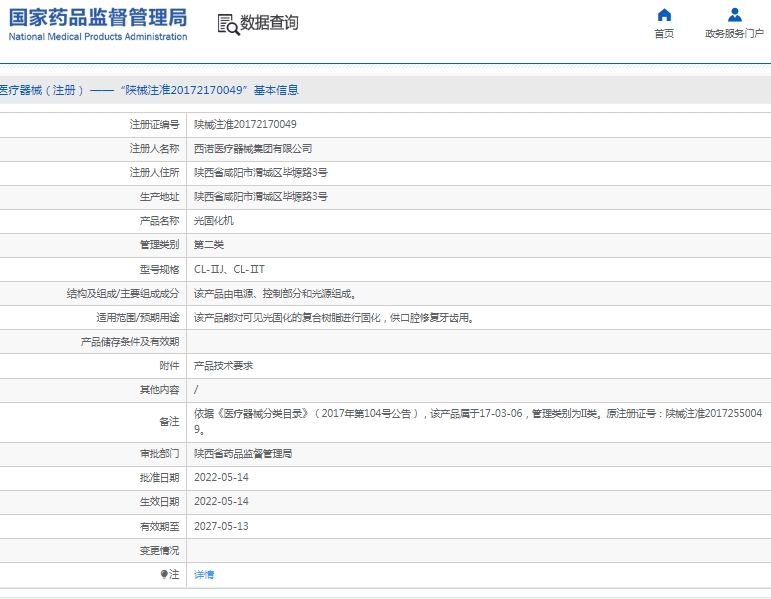Image resolution: width=771 pixels, height=599 pixels.
Task: Click the 适用范围/预期用途 label
Action: pyautogui.click(x=138, y=318)
